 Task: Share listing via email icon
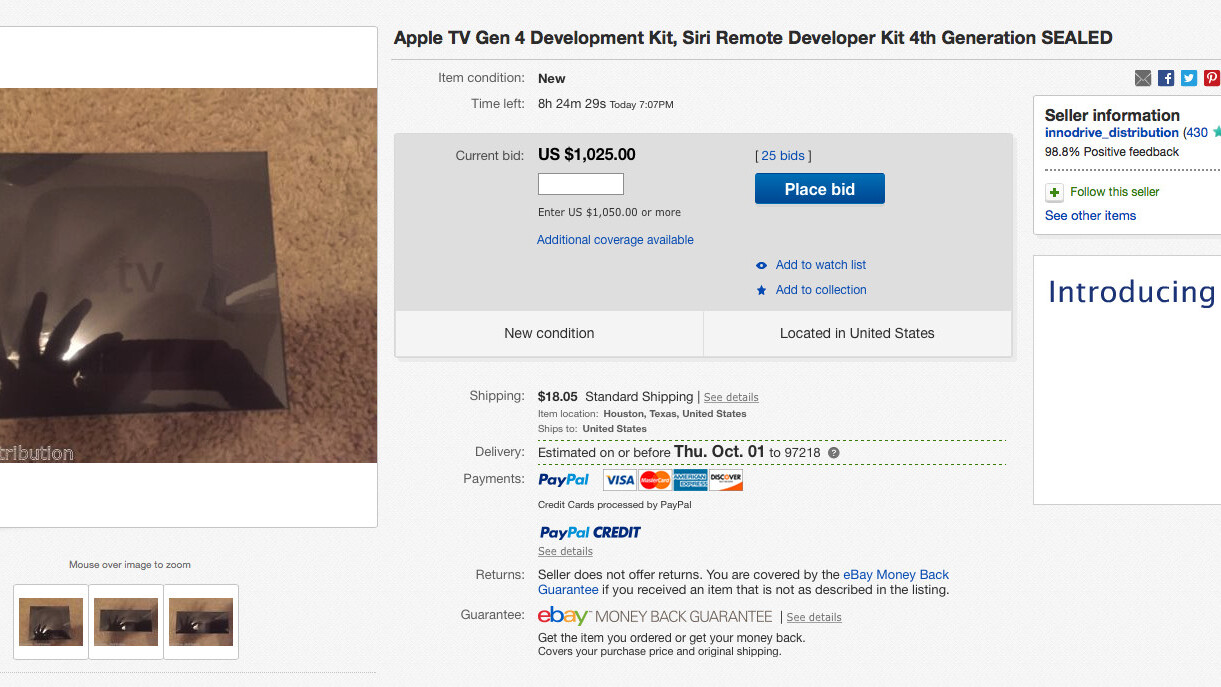(x=1143, y=78)
